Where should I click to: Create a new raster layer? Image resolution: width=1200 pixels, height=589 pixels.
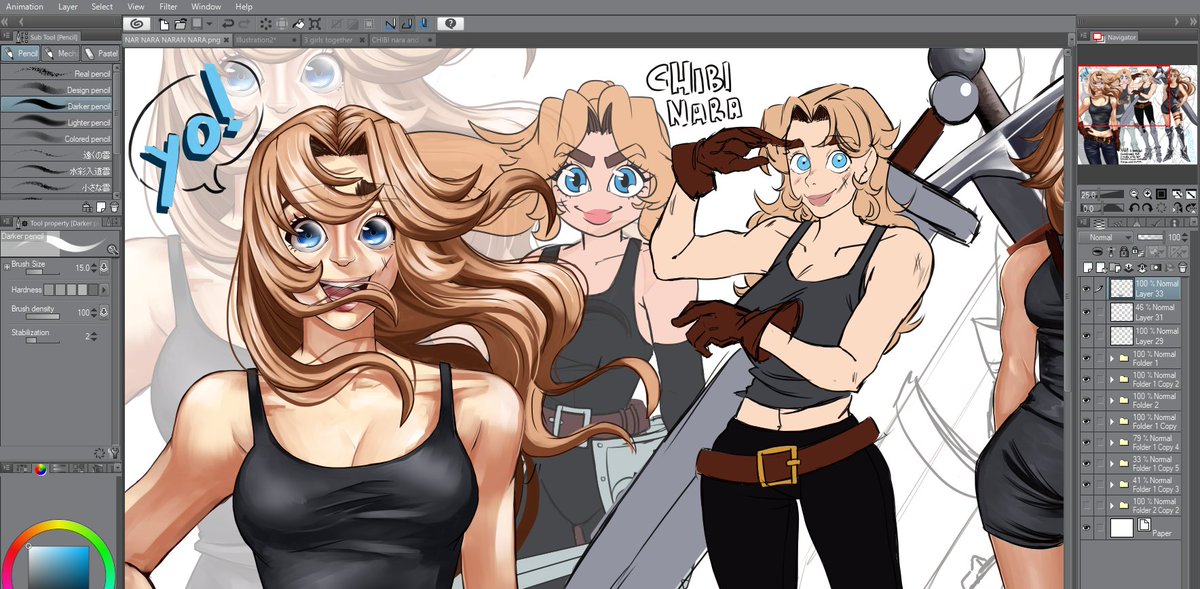(x=1087, y=268)
